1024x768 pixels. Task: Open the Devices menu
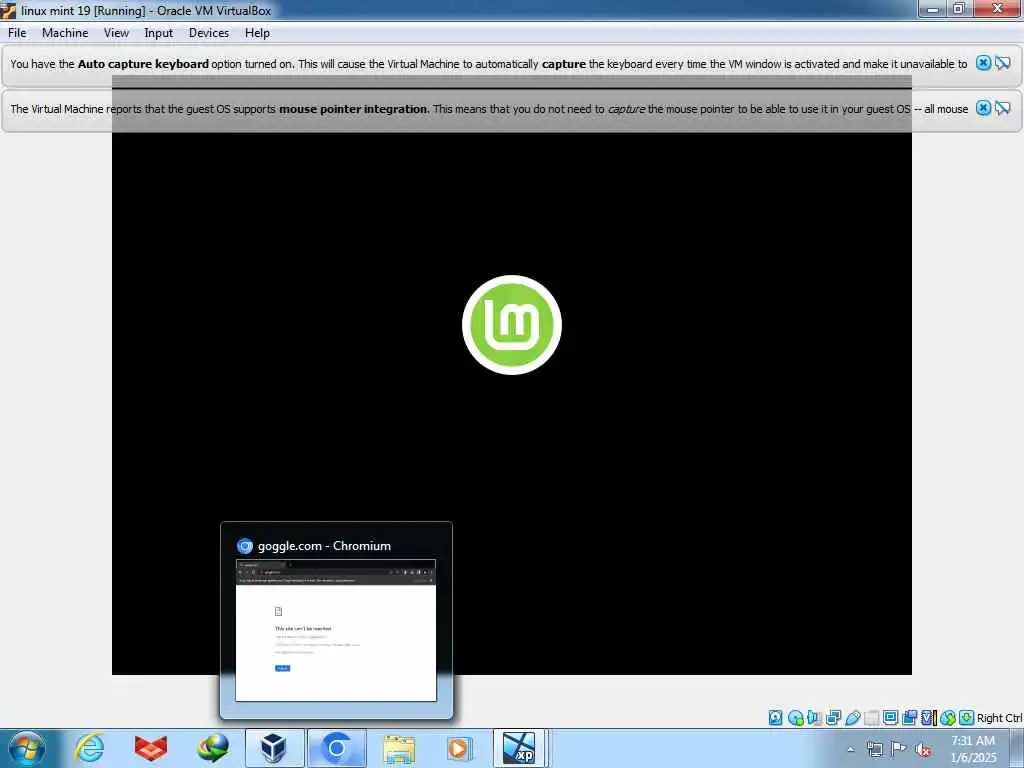pos(209,33)
